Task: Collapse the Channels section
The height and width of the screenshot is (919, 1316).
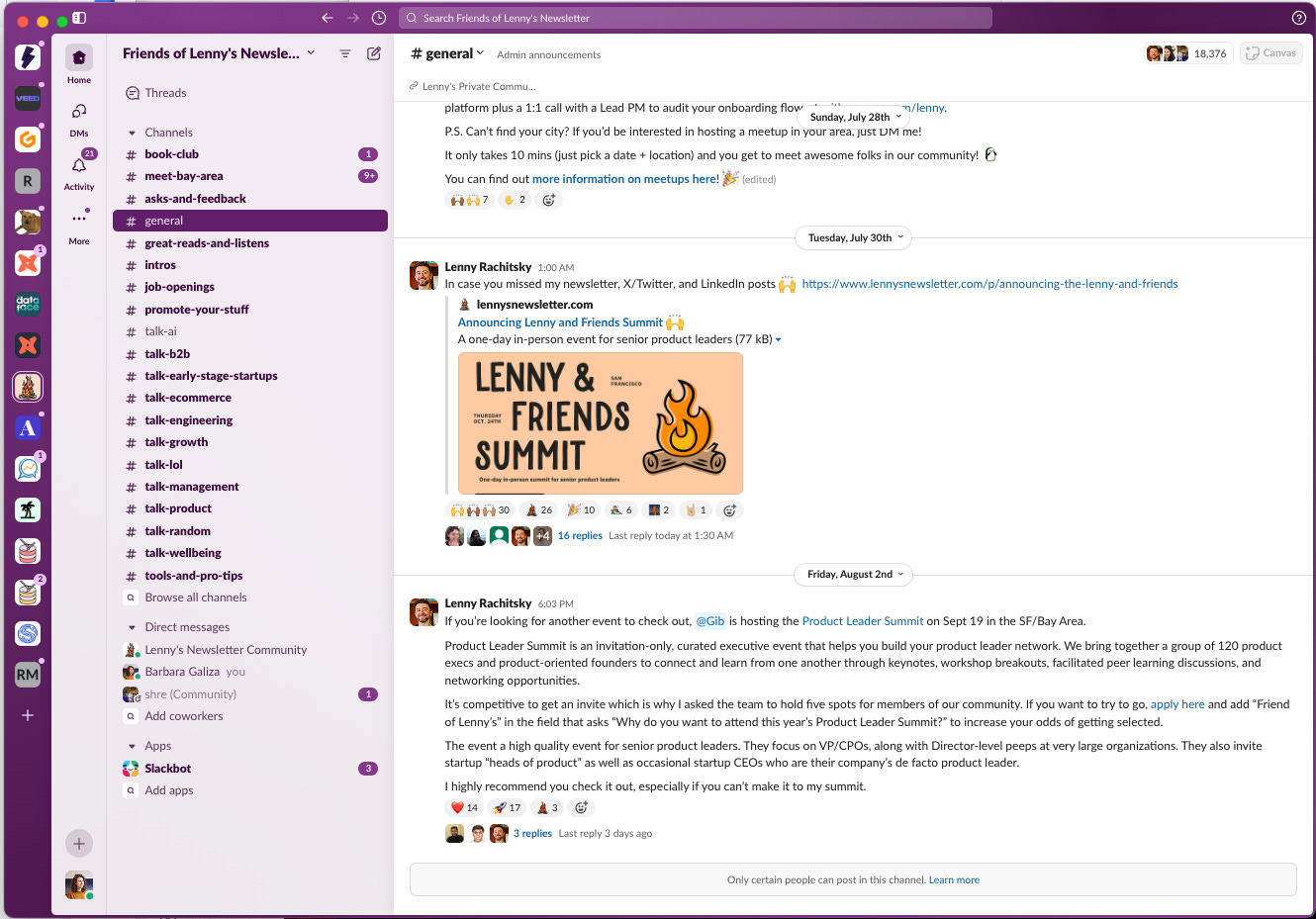Action: 132,133
